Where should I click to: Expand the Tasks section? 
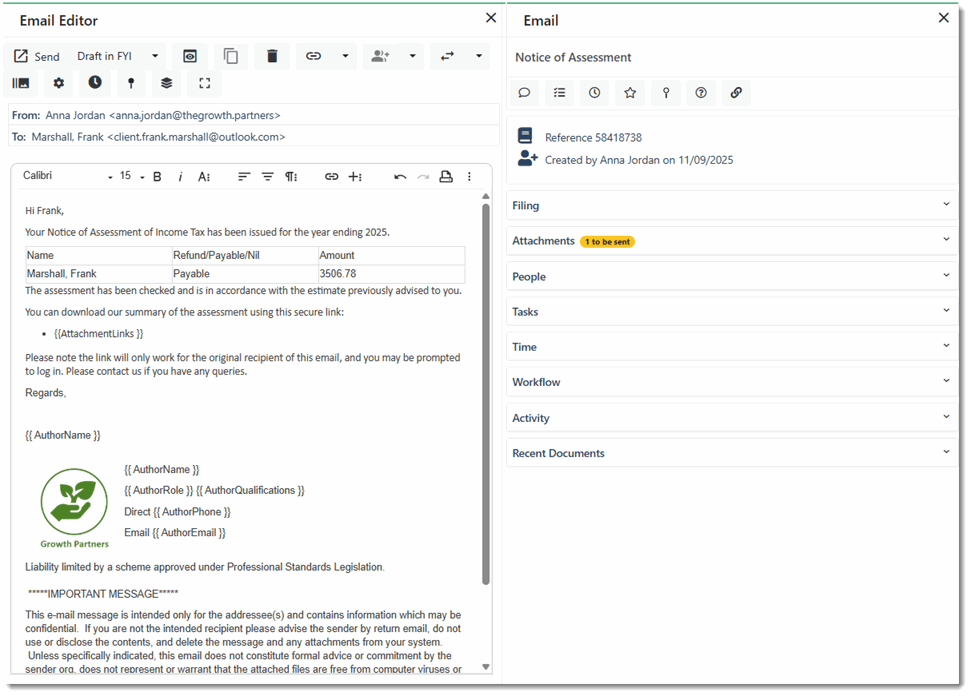pyautogui.click(x=733, y=312)
